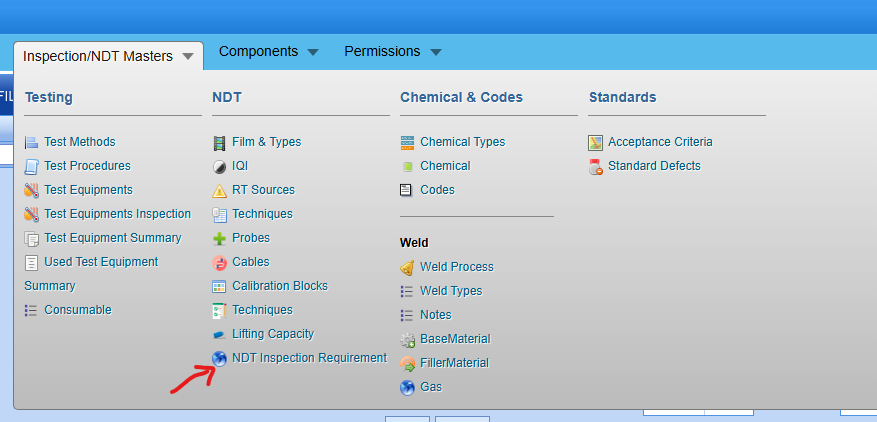Click the Gas globe icon

407,387
